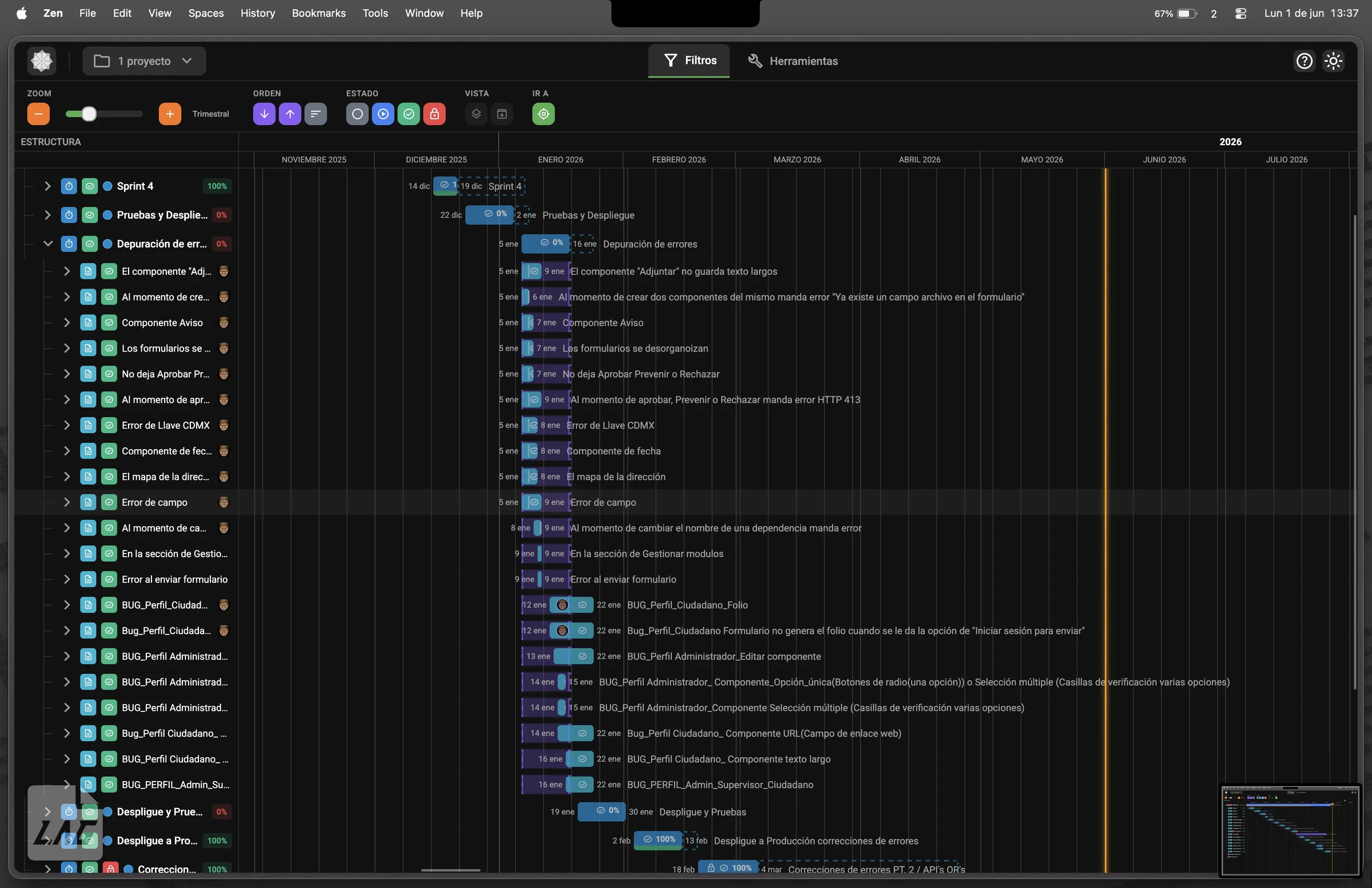Screen dimensions: 1372x888
Task: Expand the Pruebas y Despliegue row
Action: click(47, 215)
